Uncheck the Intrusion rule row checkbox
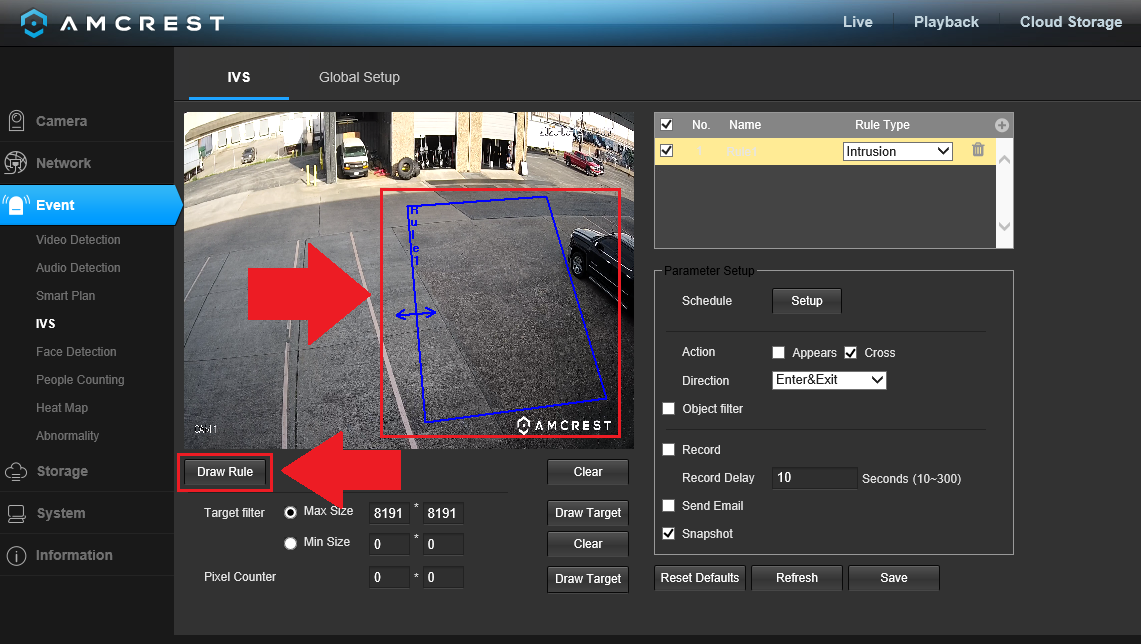1141x644 pixels. [x=667, y=151]
